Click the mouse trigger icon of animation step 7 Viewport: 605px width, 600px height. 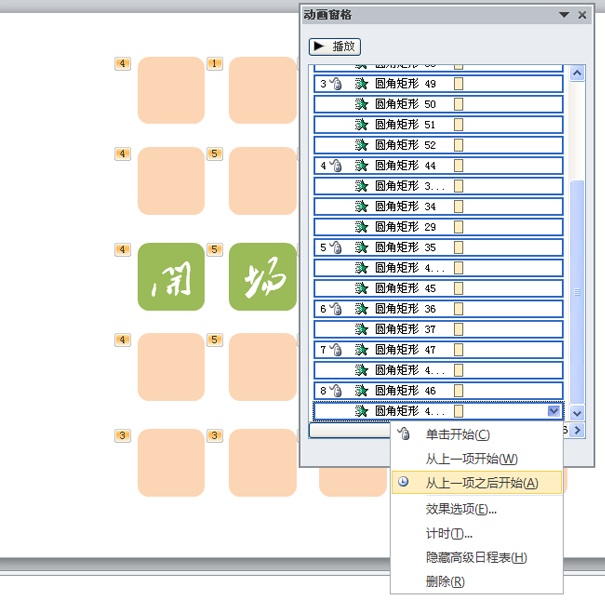[x=336, y=349]
